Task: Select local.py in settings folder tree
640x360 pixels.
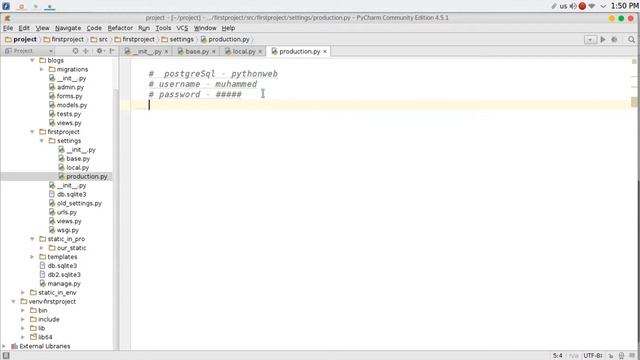Action: [73, 168]
